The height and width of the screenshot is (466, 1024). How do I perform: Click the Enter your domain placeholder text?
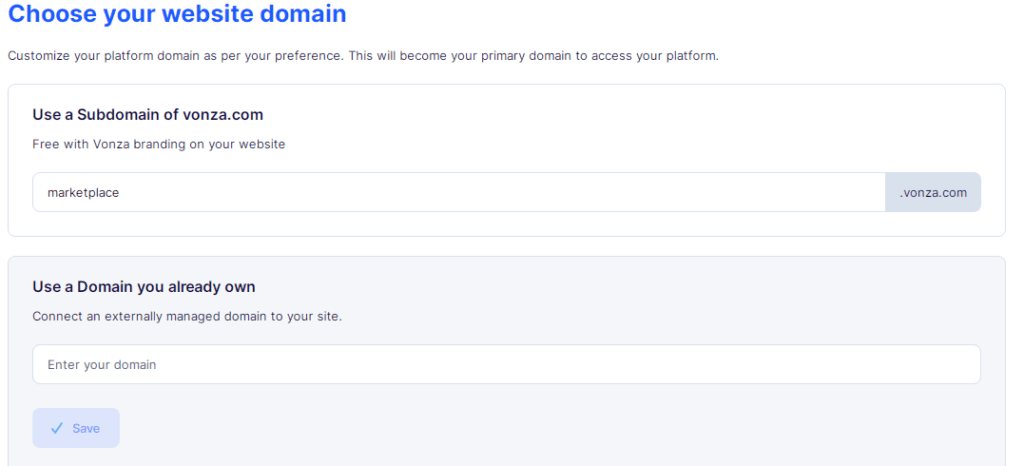102,364
